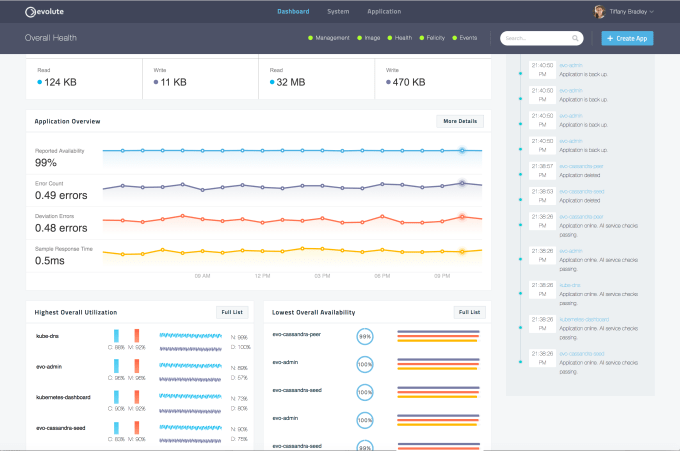Toggle the Management status filter
This screenshot has width=680, height=451.
(331, 38)
